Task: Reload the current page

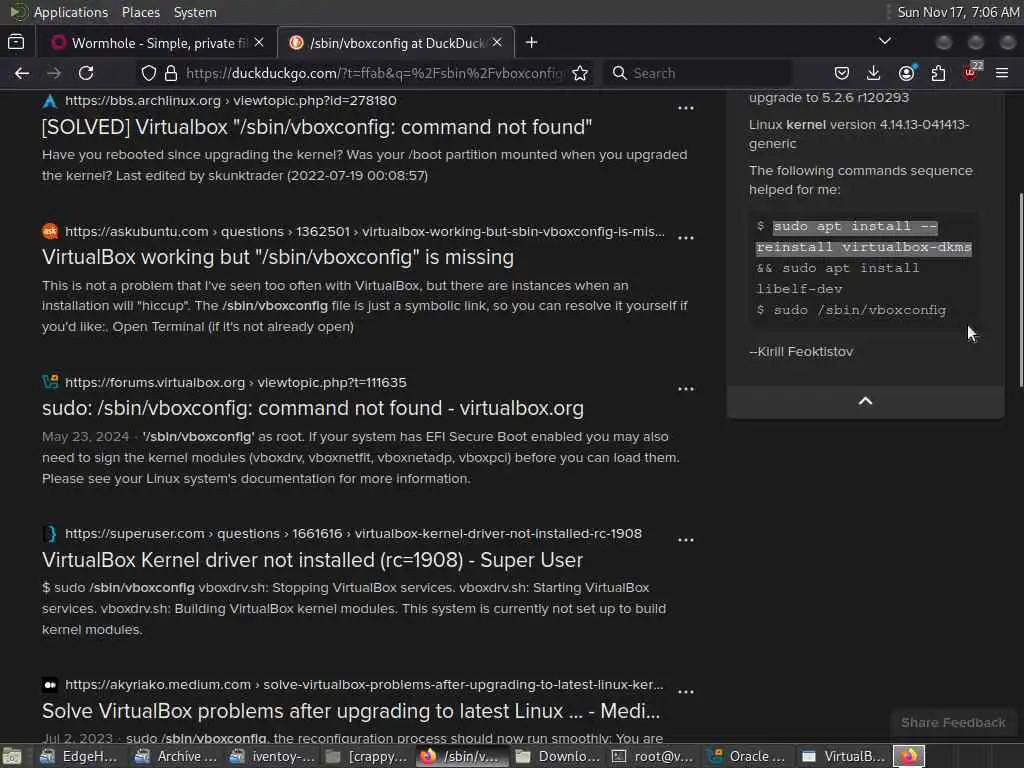Action: pyautogui.click(x=86, y=73)
